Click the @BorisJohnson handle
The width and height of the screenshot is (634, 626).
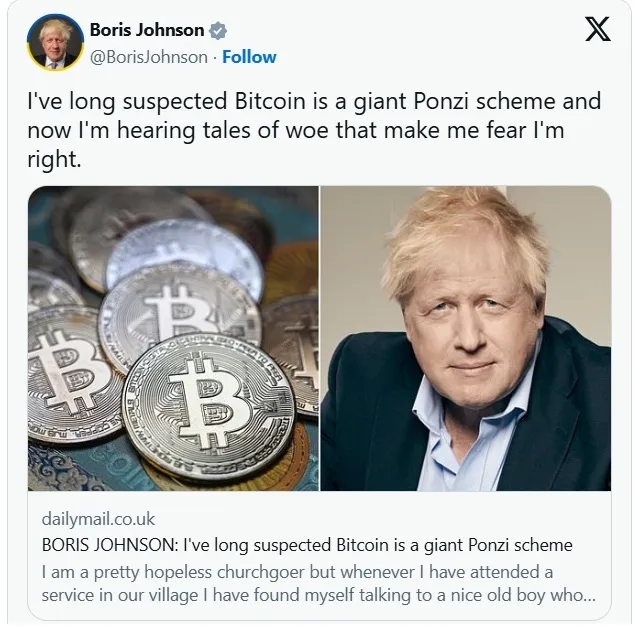pos(149,57)
